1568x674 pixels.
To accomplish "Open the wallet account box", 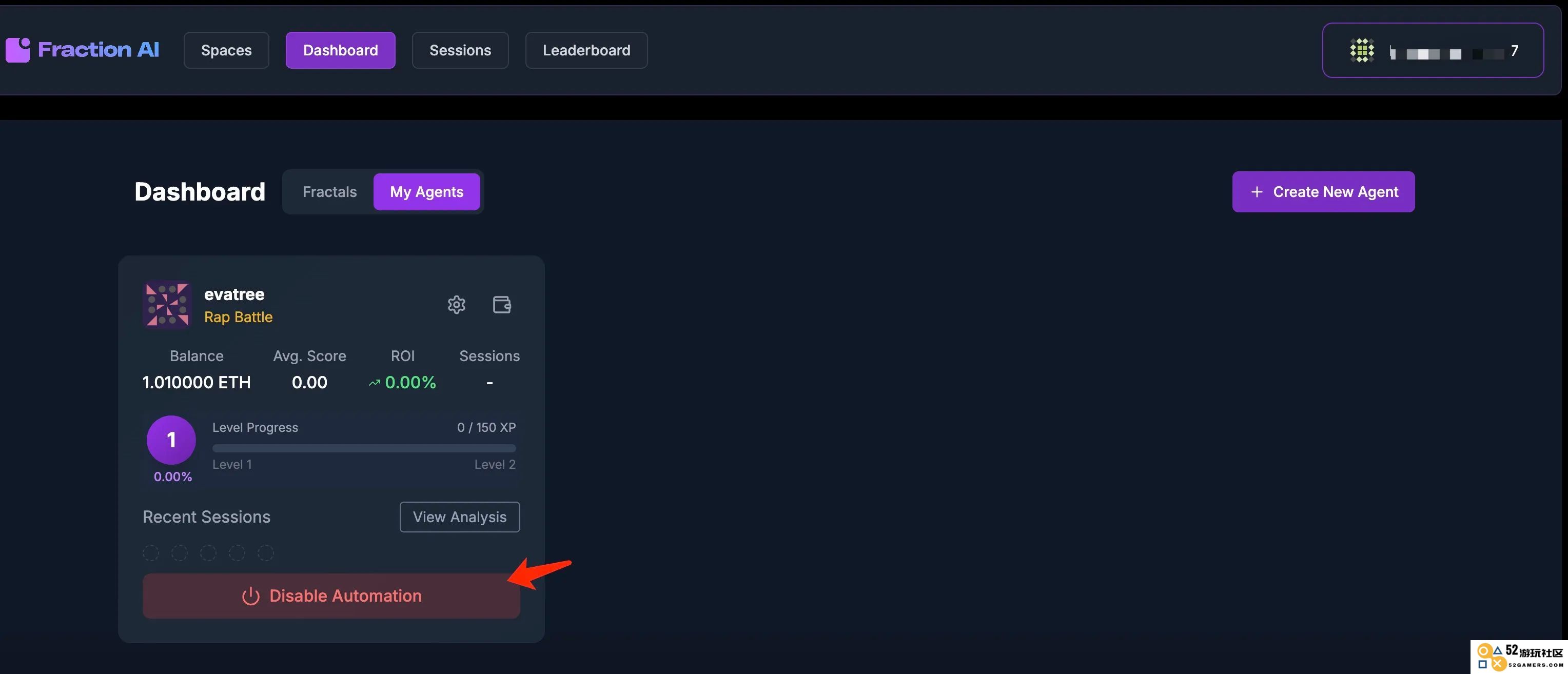I will tap(1432, 50).
